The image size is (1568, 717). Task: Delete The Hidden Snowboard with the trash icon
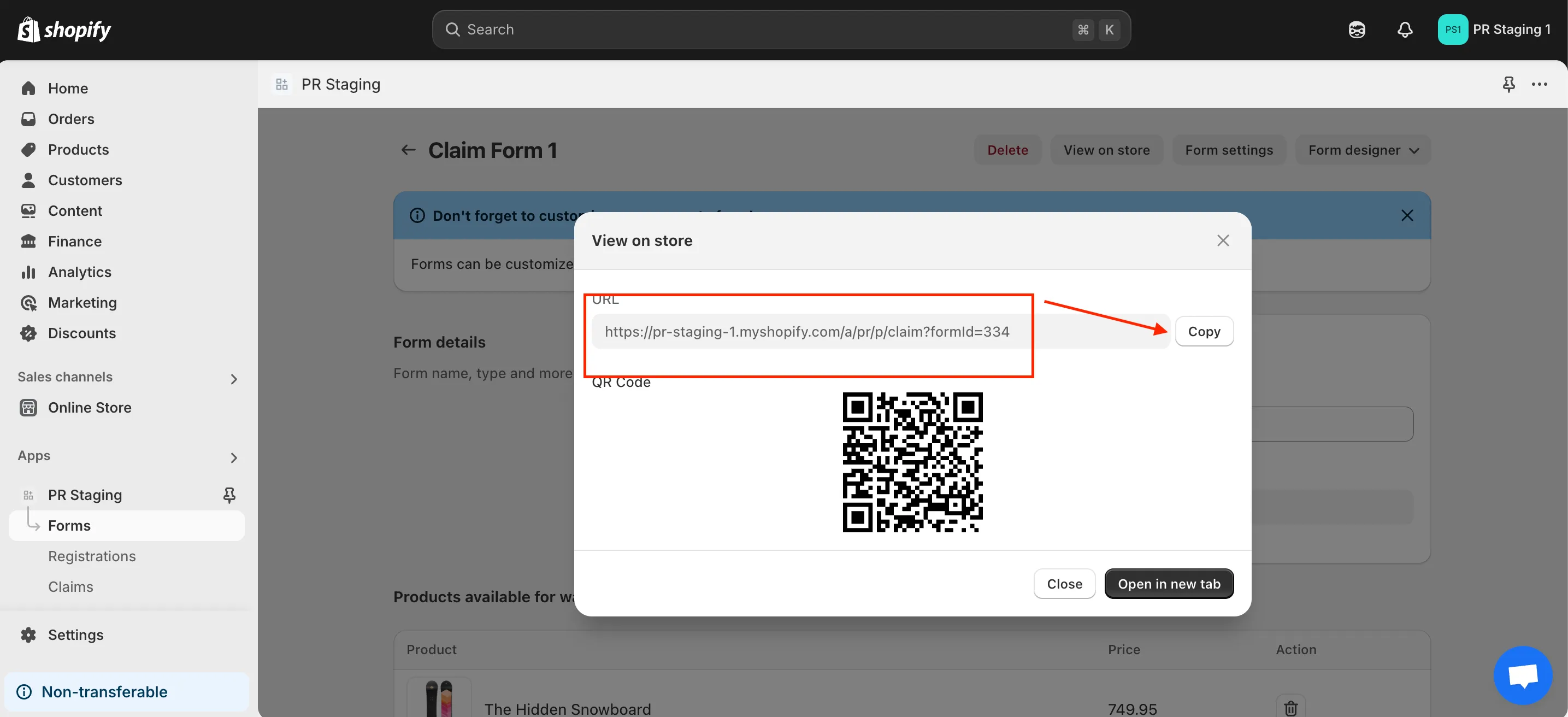coord(1290,707)
